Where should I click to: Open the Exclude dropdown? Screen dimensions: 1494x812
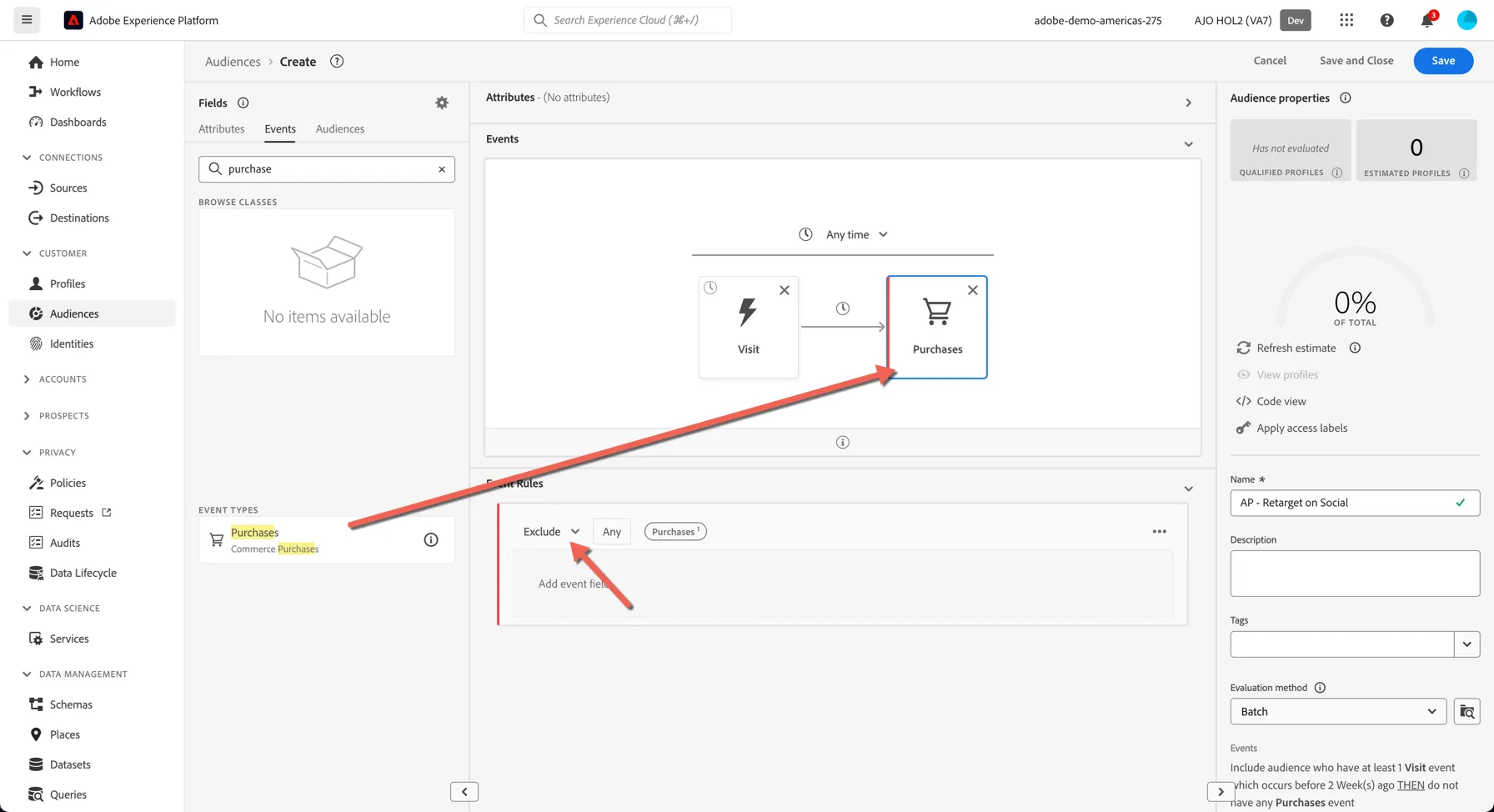[550, 531]
